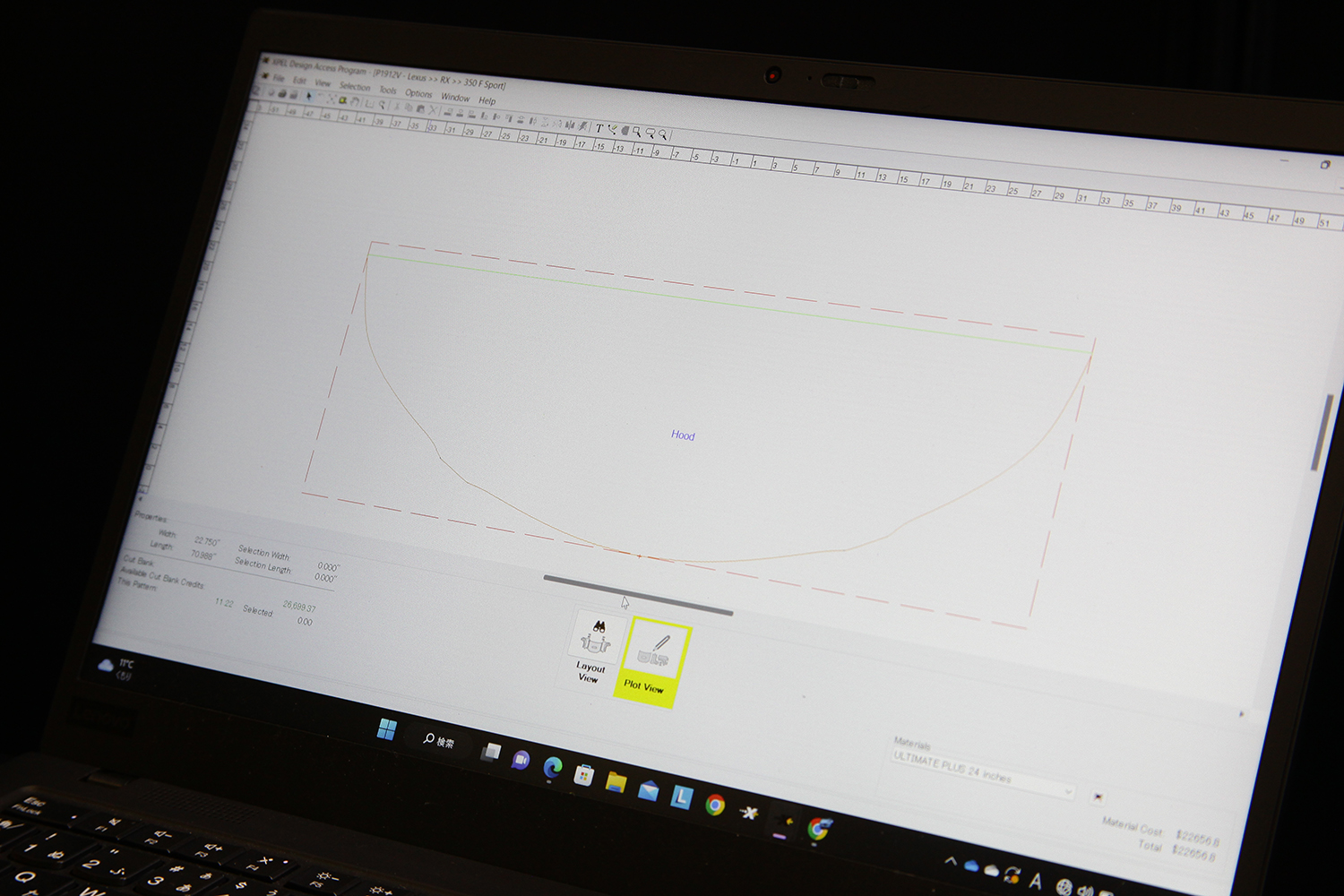Click the first magnifier zoom icon
1344x896 pixels.
click(636, 132)
